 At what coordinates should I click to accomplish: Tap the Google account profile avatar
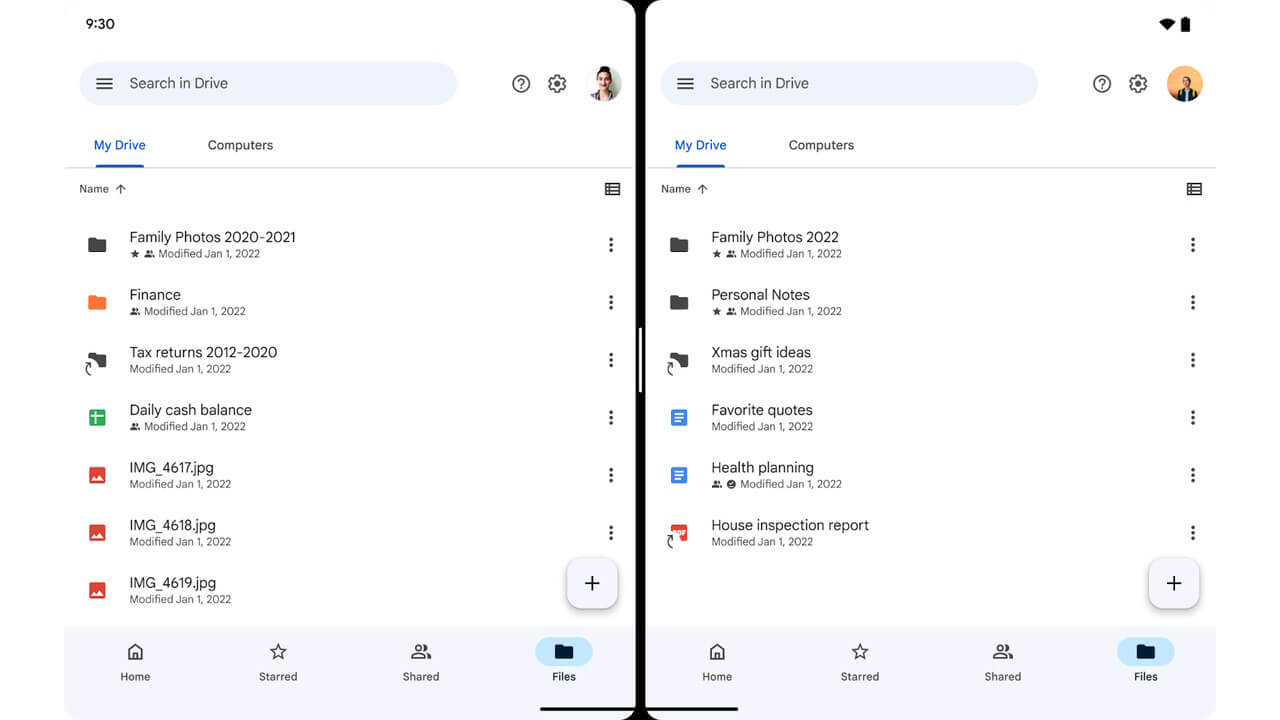point(604,83)
